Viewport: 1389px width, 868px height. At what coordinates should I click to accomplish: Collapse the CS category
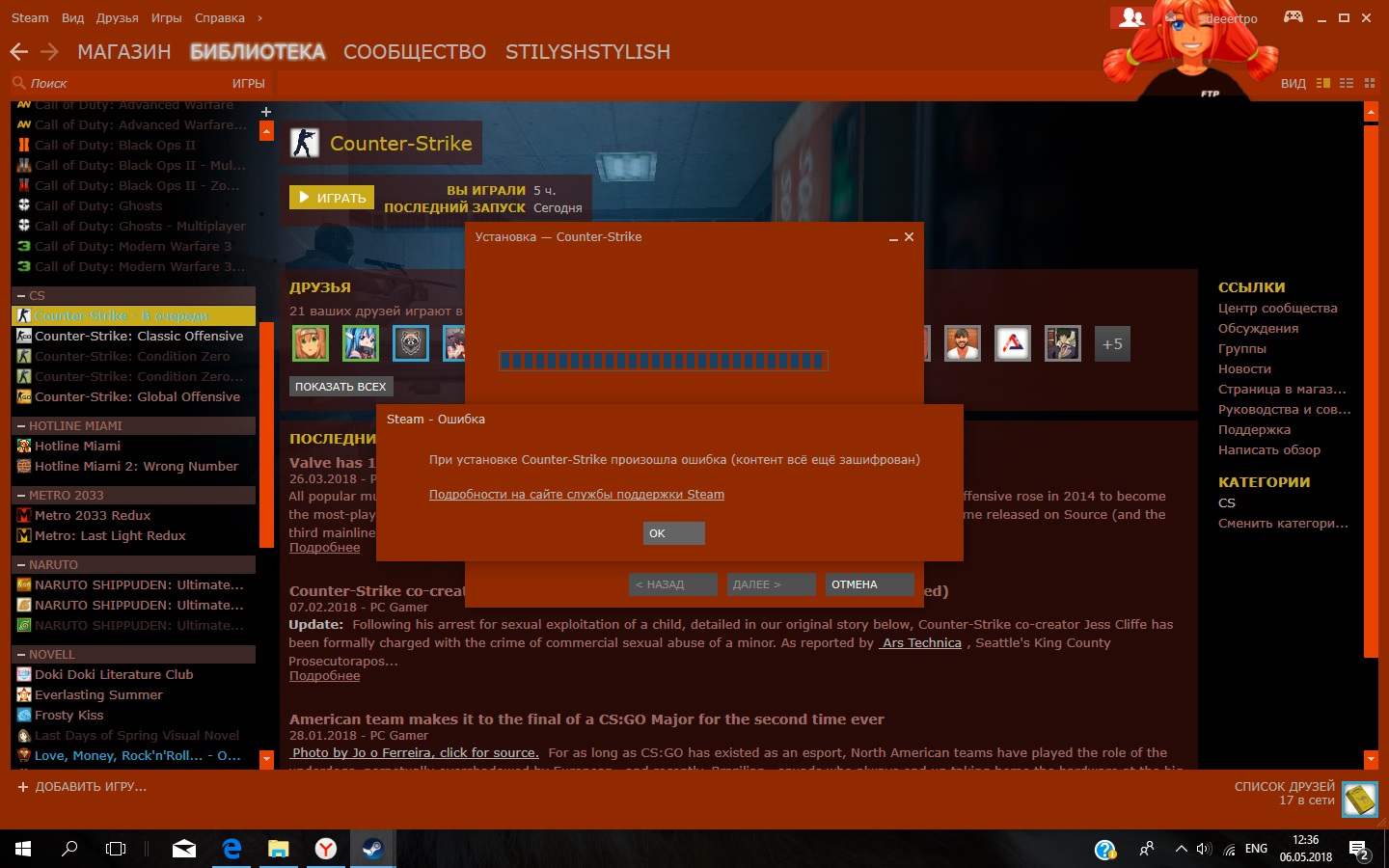coord(21,295)
